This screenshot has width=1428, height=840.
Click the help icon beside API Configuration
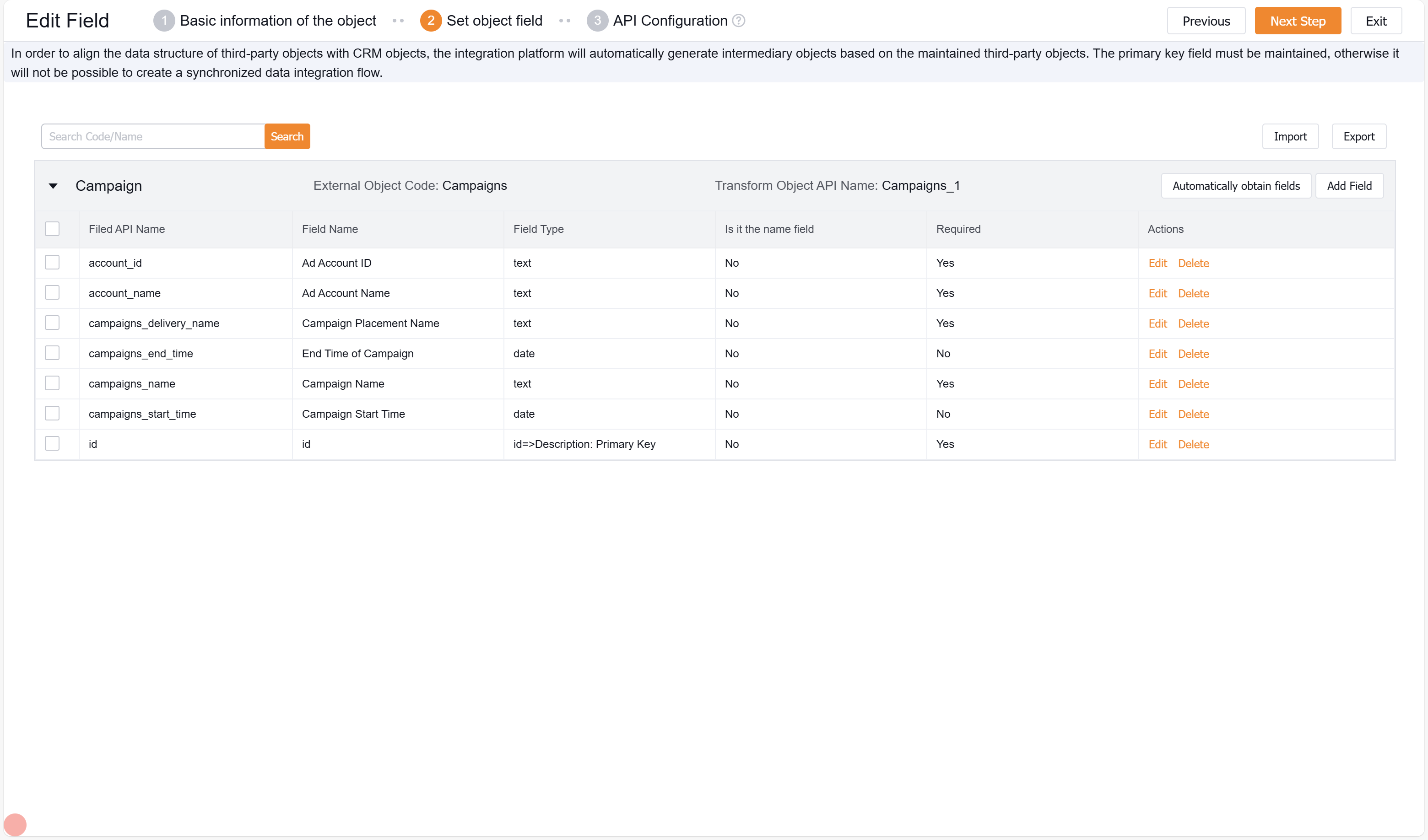(x=738, y=21)
